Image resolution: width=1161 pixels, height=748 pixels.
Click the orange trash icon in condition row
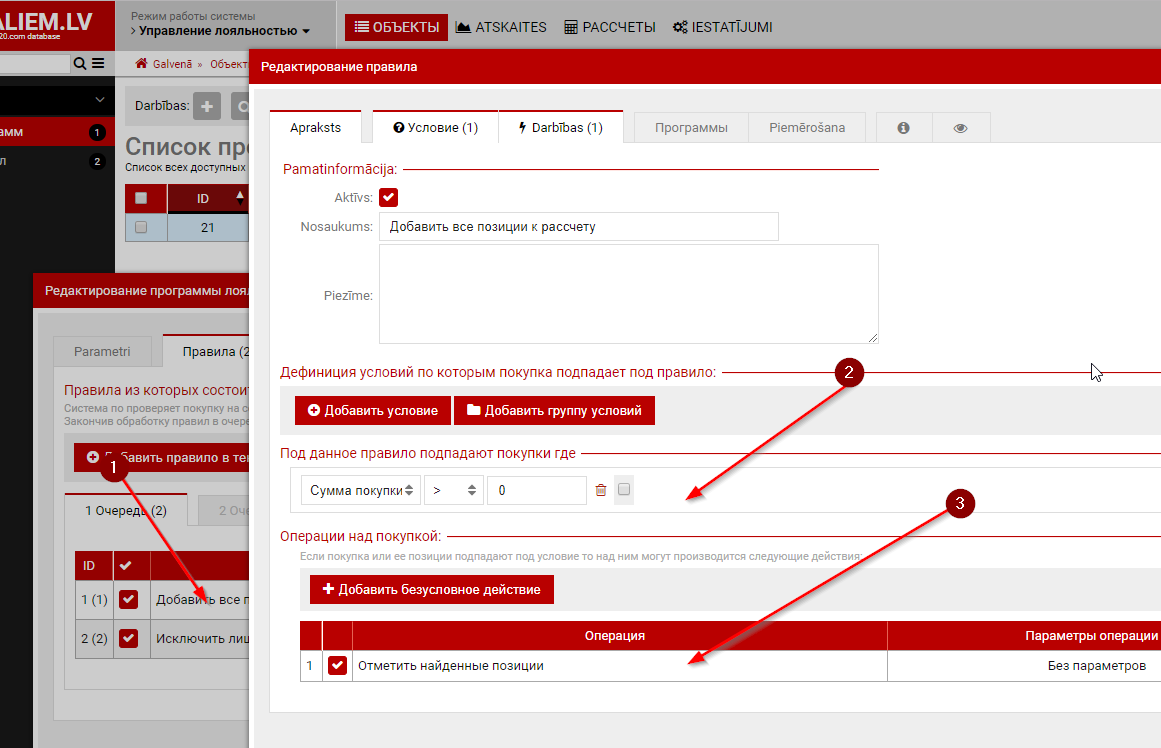[601, 490]
